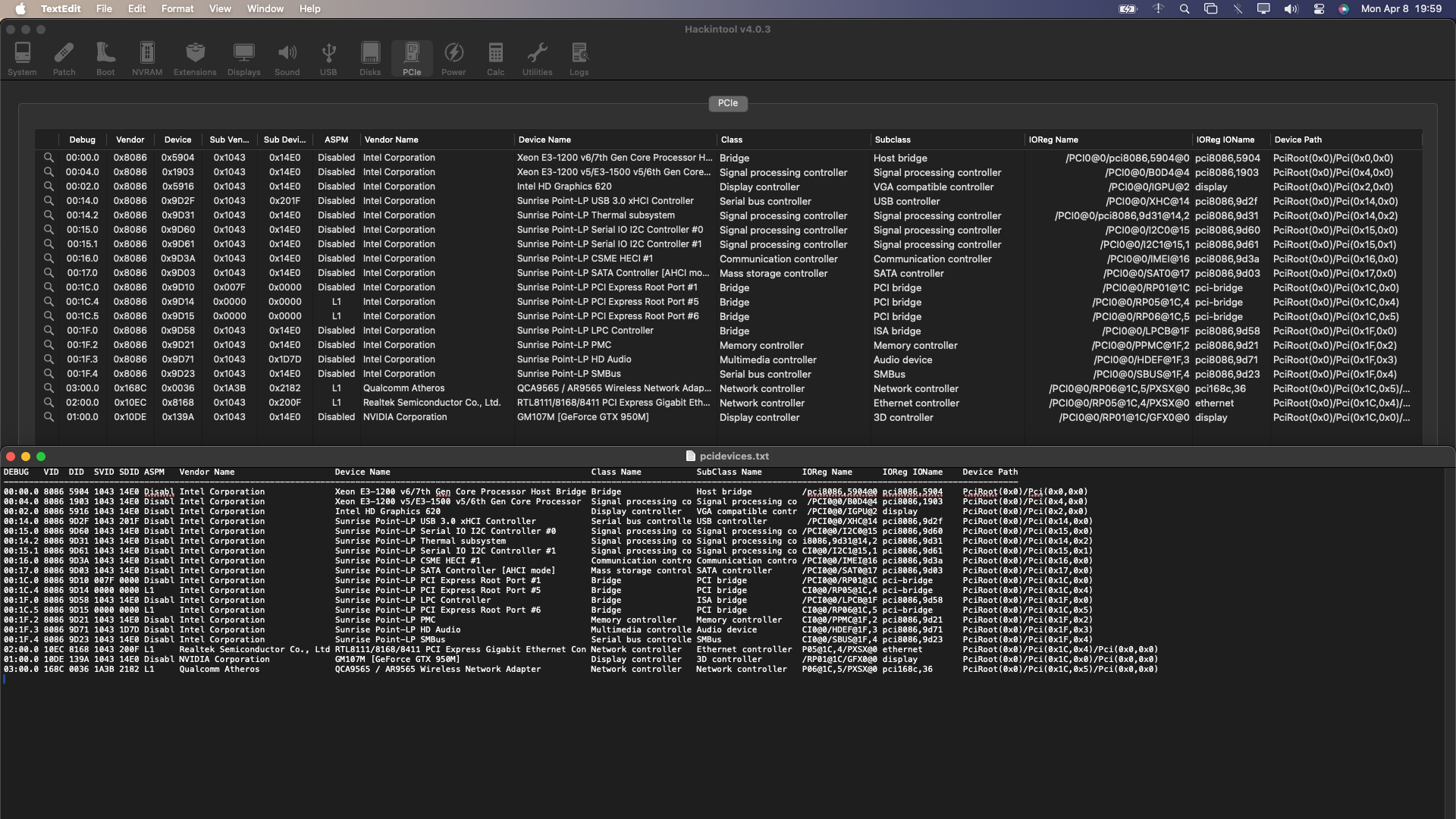The height and width of the screenshot is (819, 1456).
Task: Select the NVRAM toolbar icon
Action: coord(147,58)
